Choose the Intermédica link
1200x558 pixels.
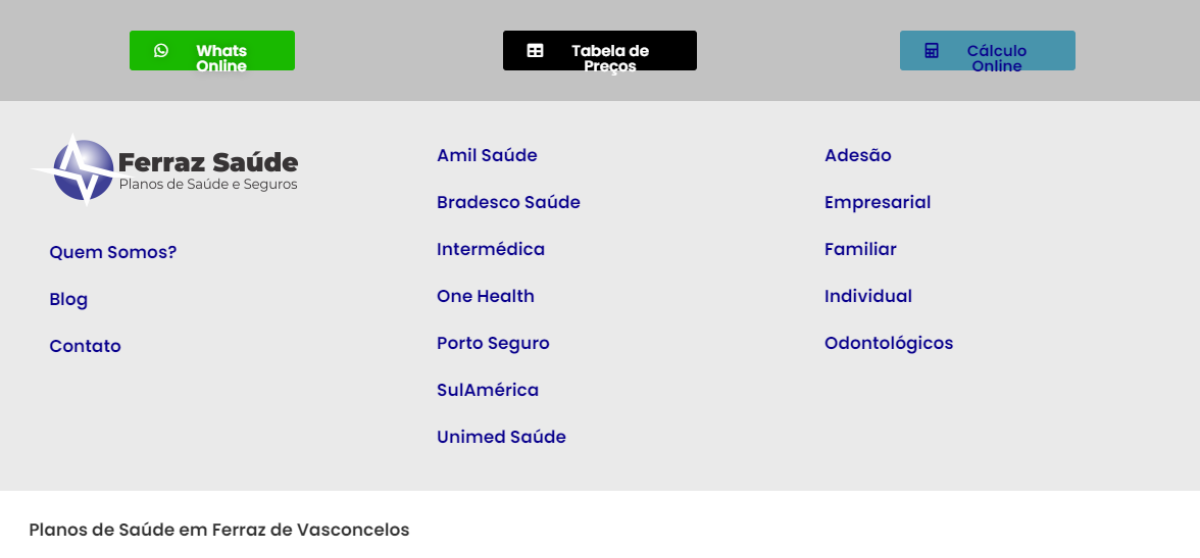pos(491,249)
